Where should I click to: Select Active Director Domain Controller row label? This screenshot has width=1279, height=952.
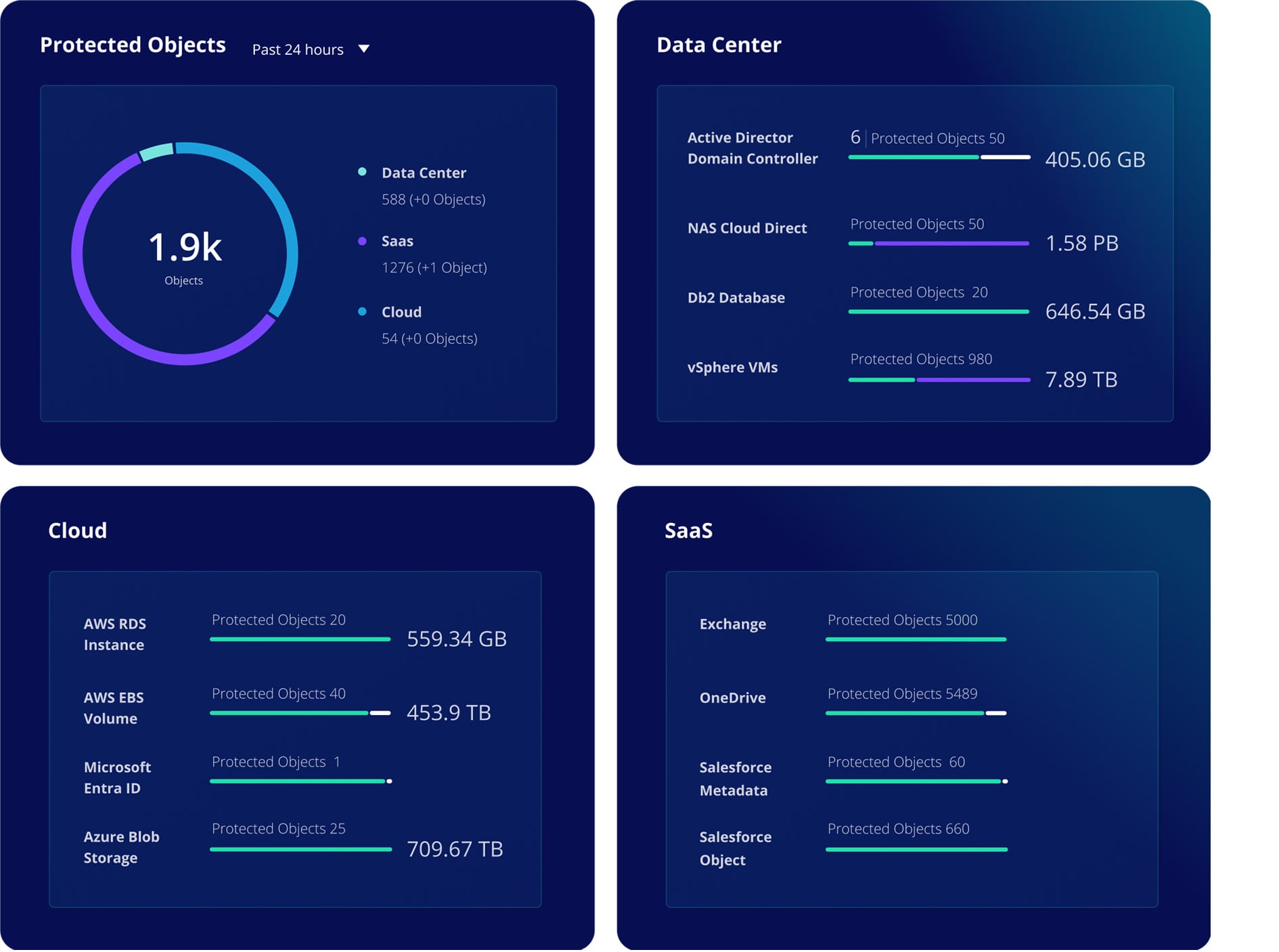(752, 148)
